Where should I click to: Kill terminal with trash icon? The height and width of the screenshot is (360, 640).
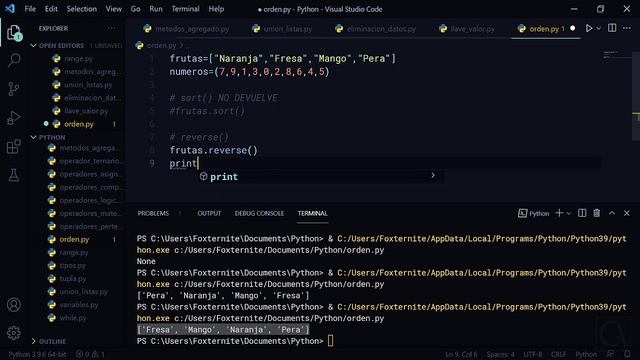tap(597, 213)
